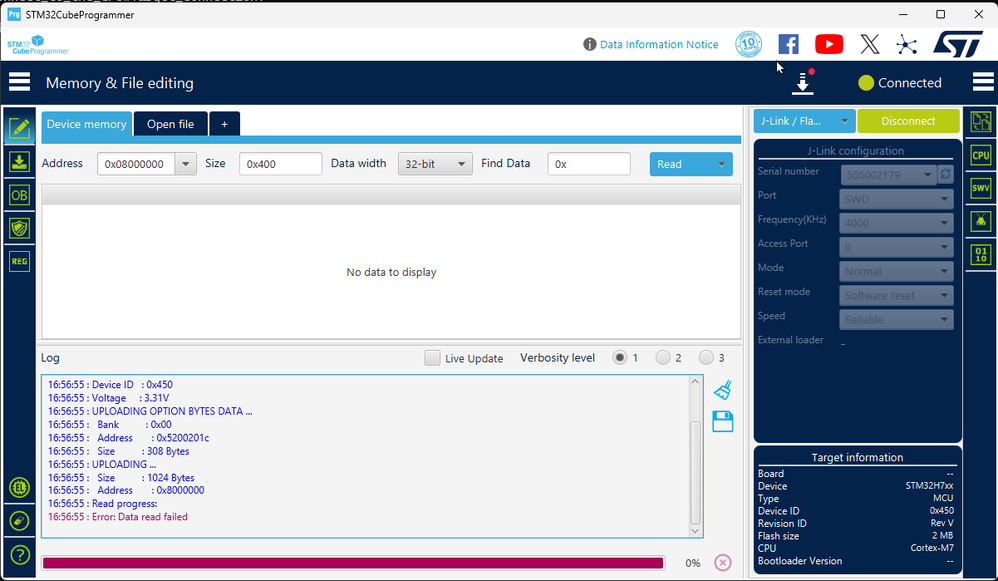Open the Erasing & Programming download icon

[19, 162]
